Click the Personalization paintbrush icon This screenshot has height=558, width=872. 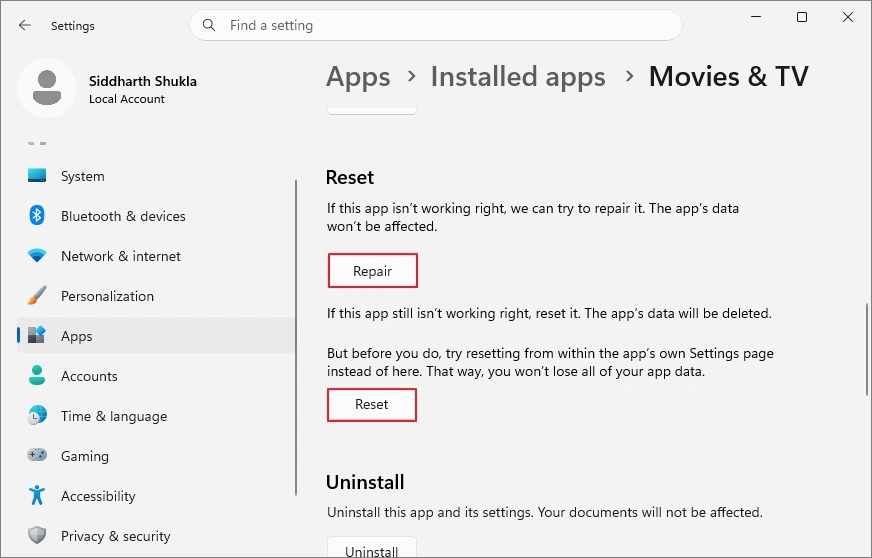[x=37, y=295]
